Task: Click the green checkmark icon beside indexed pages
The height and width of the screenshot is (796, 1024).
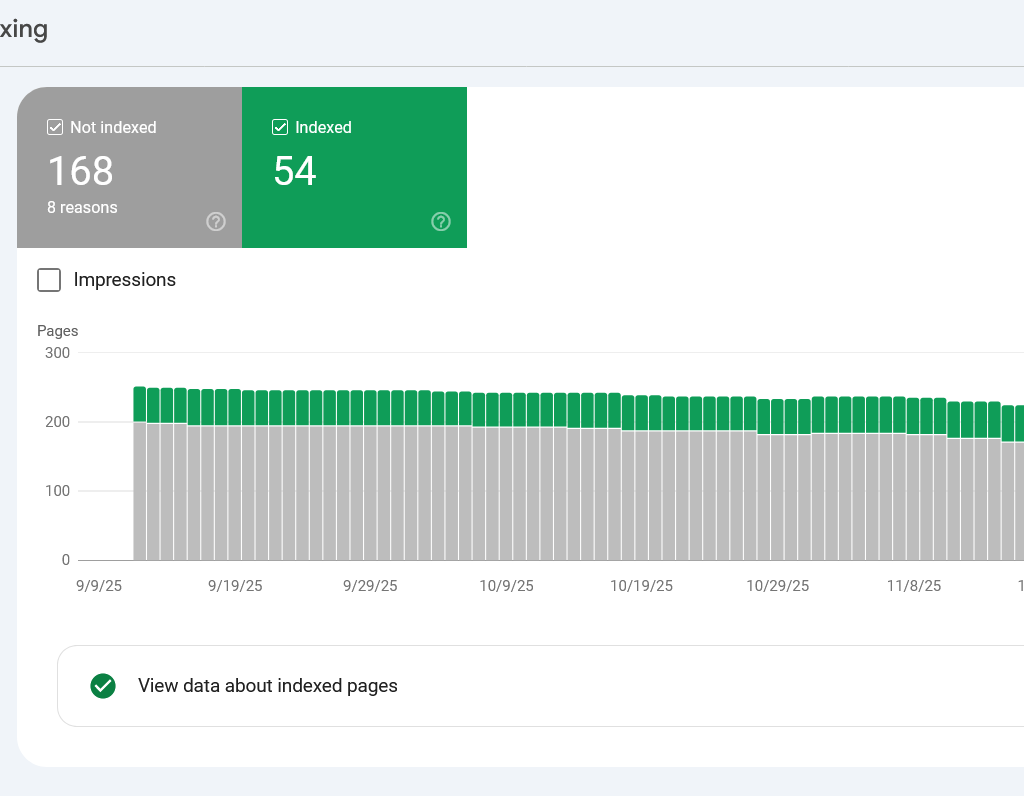Action: click(103, 686)
